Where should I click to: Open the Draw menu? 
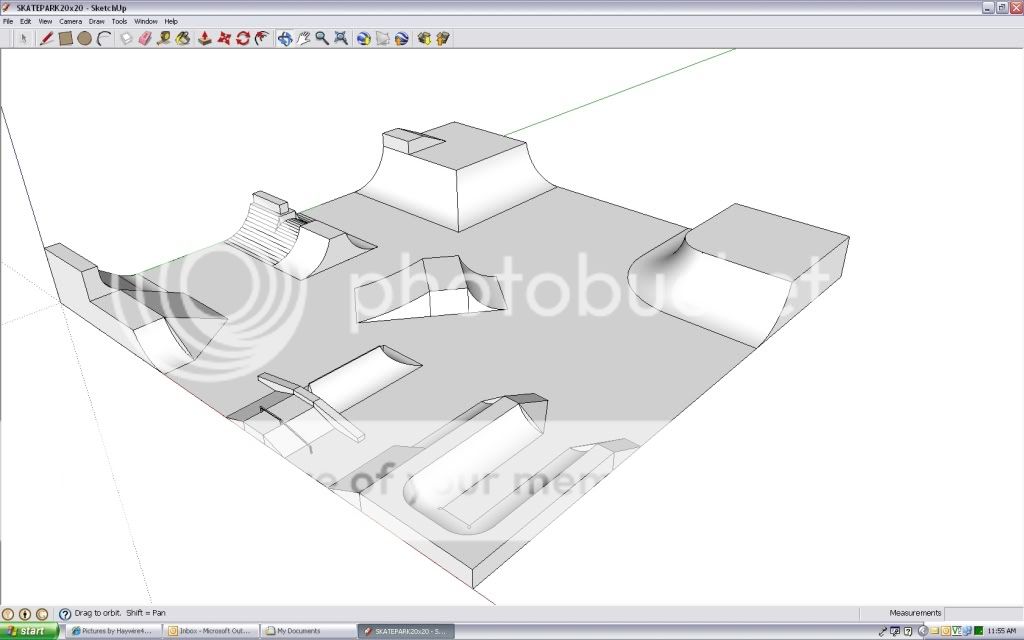96,21
